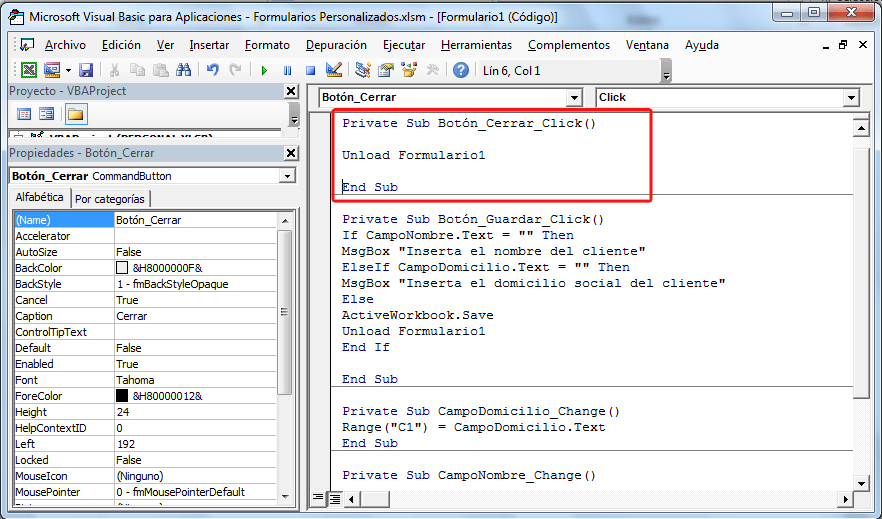
Task: Open Find with the binoculars icon
Action: [x=183, y=70]
